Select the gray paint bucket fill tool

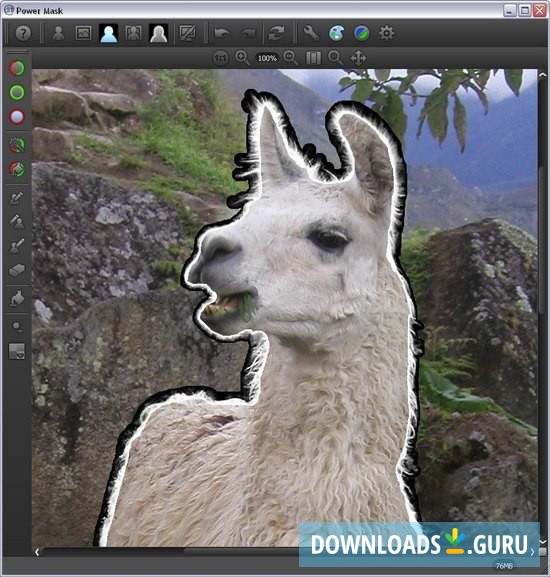(17, 299)
